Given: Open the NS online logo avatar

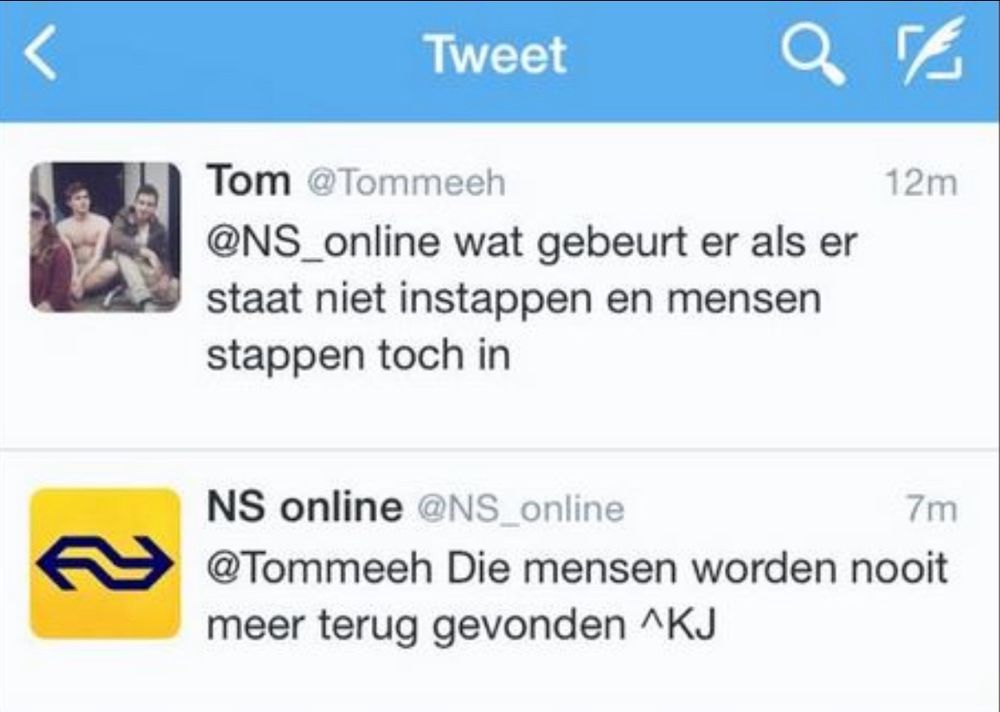Looking at the screenshot, I should 105,563.
